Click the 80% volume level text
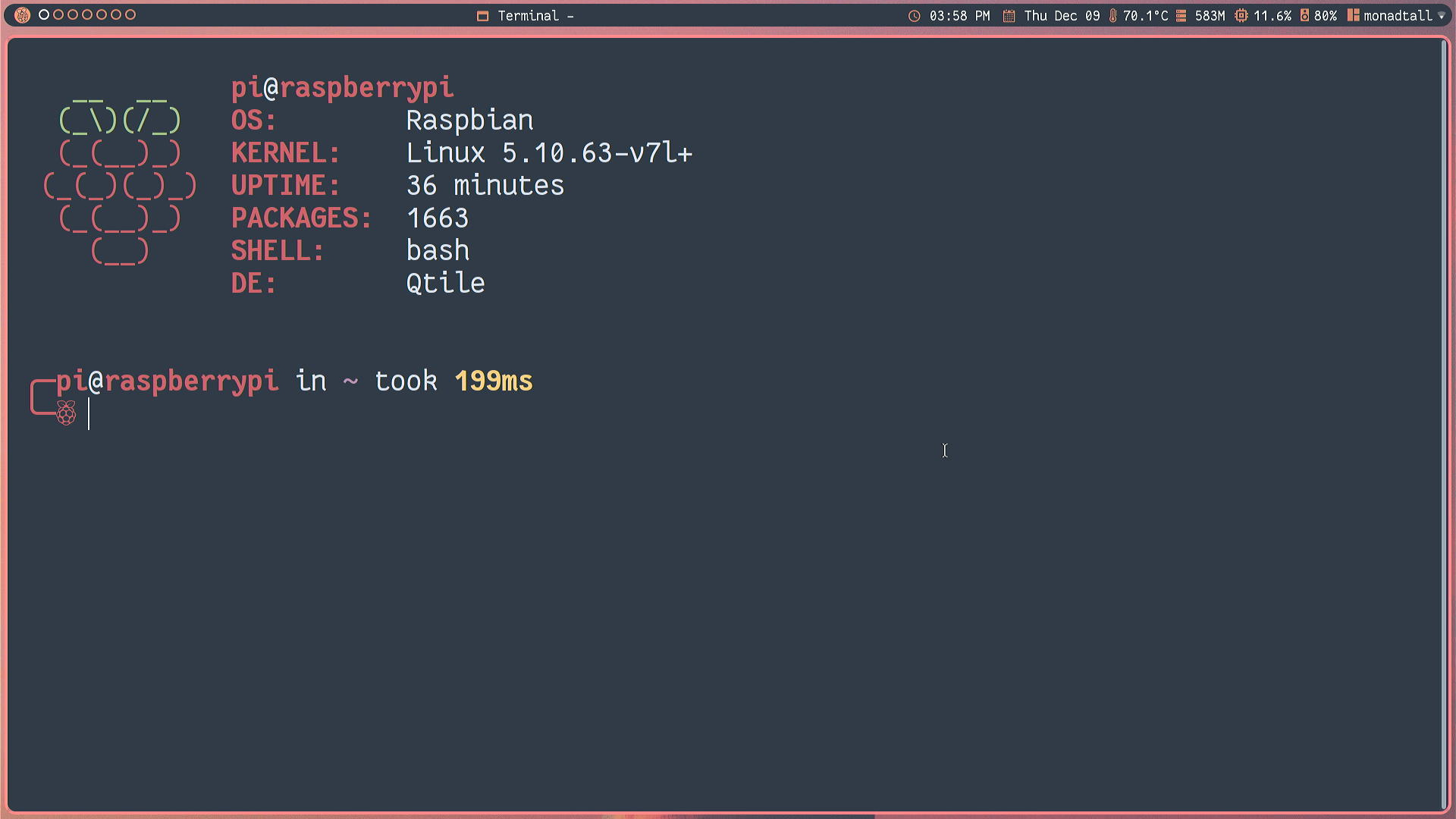Viewport: 1456px width, 819px height. pos(1326,16)
